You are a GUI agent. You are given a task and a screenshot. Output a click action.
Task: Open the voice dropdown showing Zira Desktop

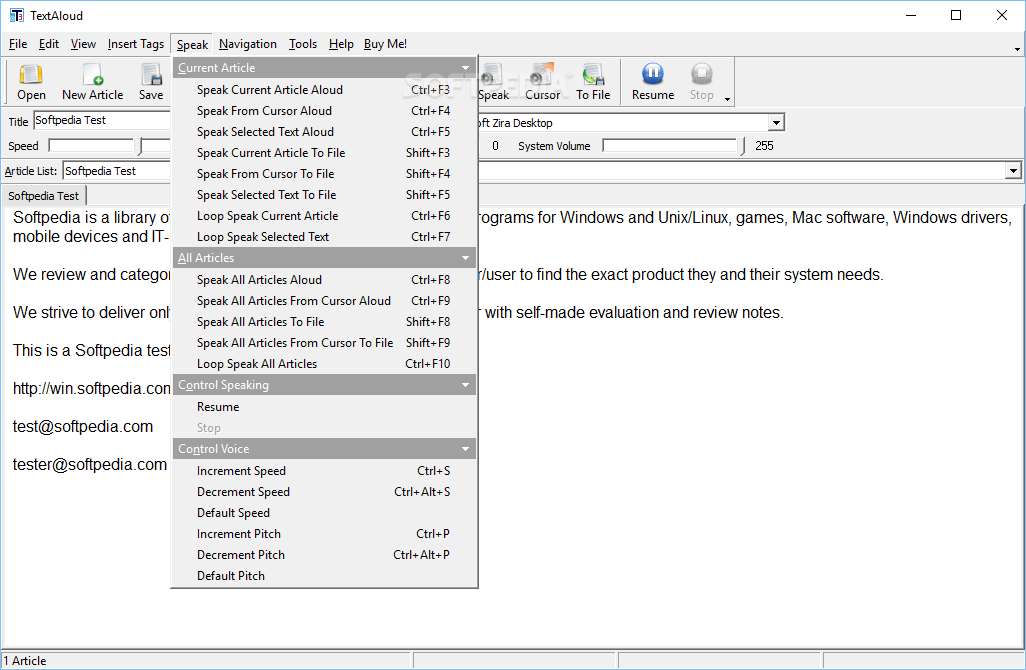coord(775,122)
